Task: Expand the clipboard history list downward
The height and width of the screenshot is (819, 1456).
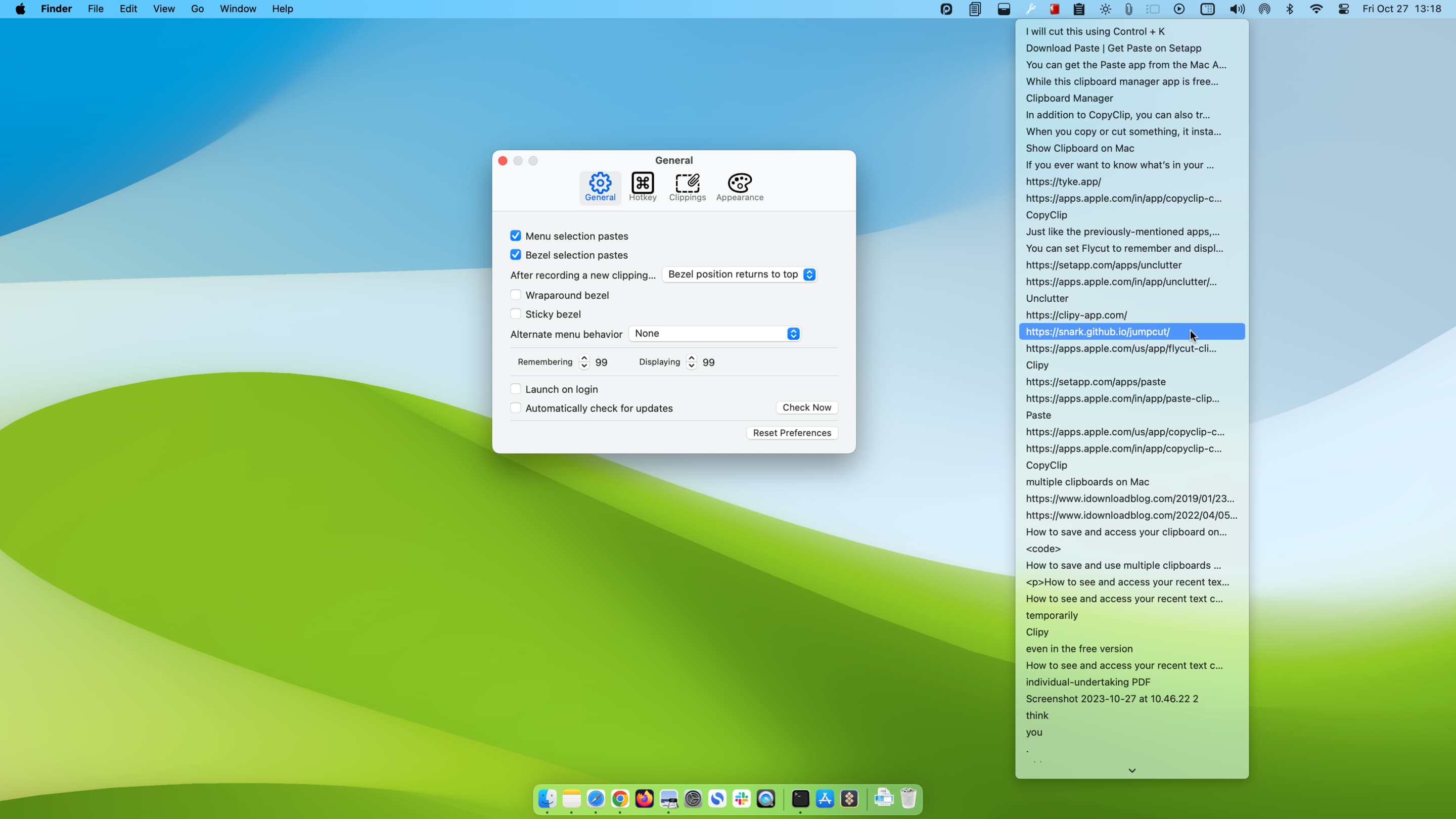Action: [1132, 770]
